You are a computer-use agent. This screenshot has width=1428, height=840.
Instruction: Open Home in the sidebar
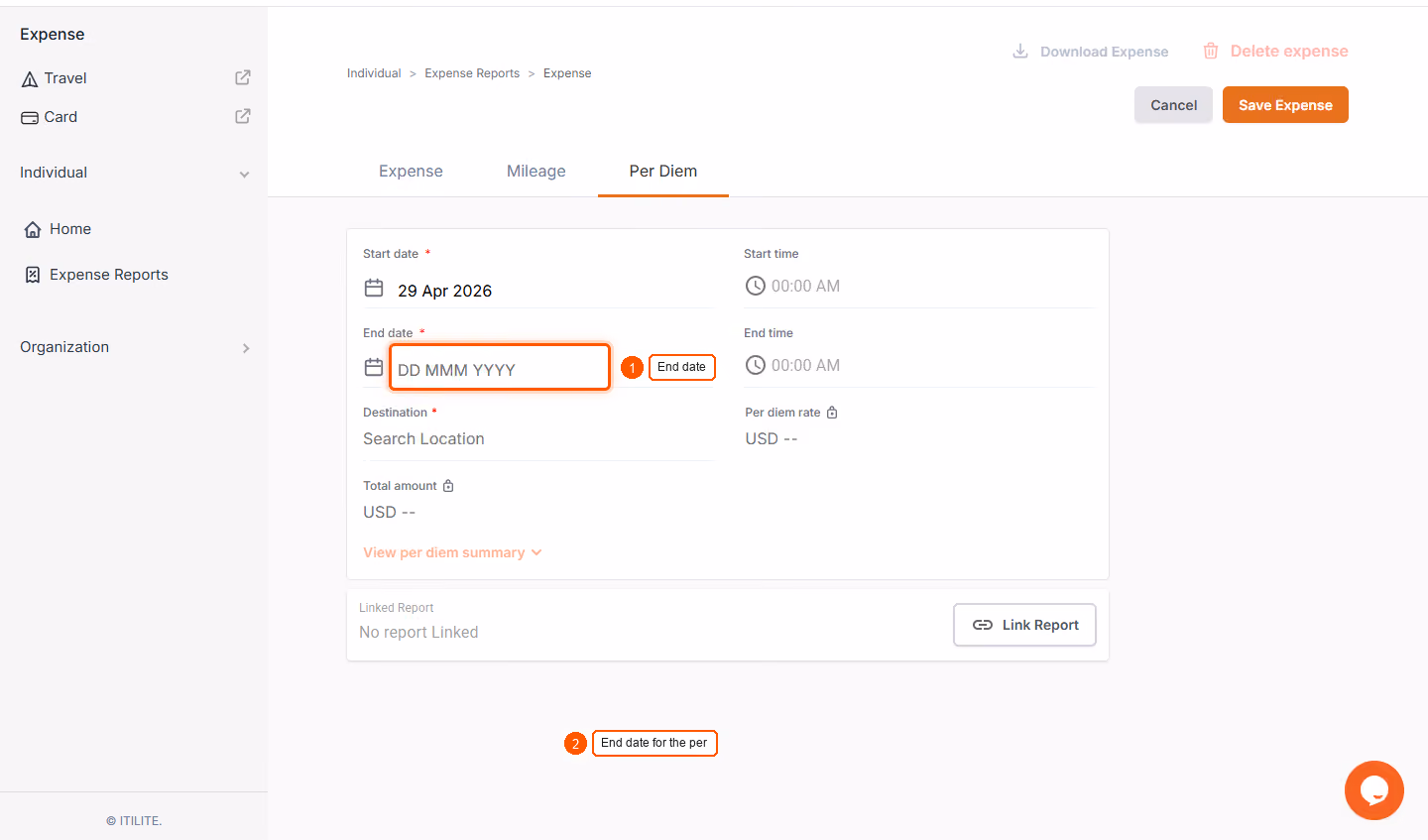(x=70, y=229)
